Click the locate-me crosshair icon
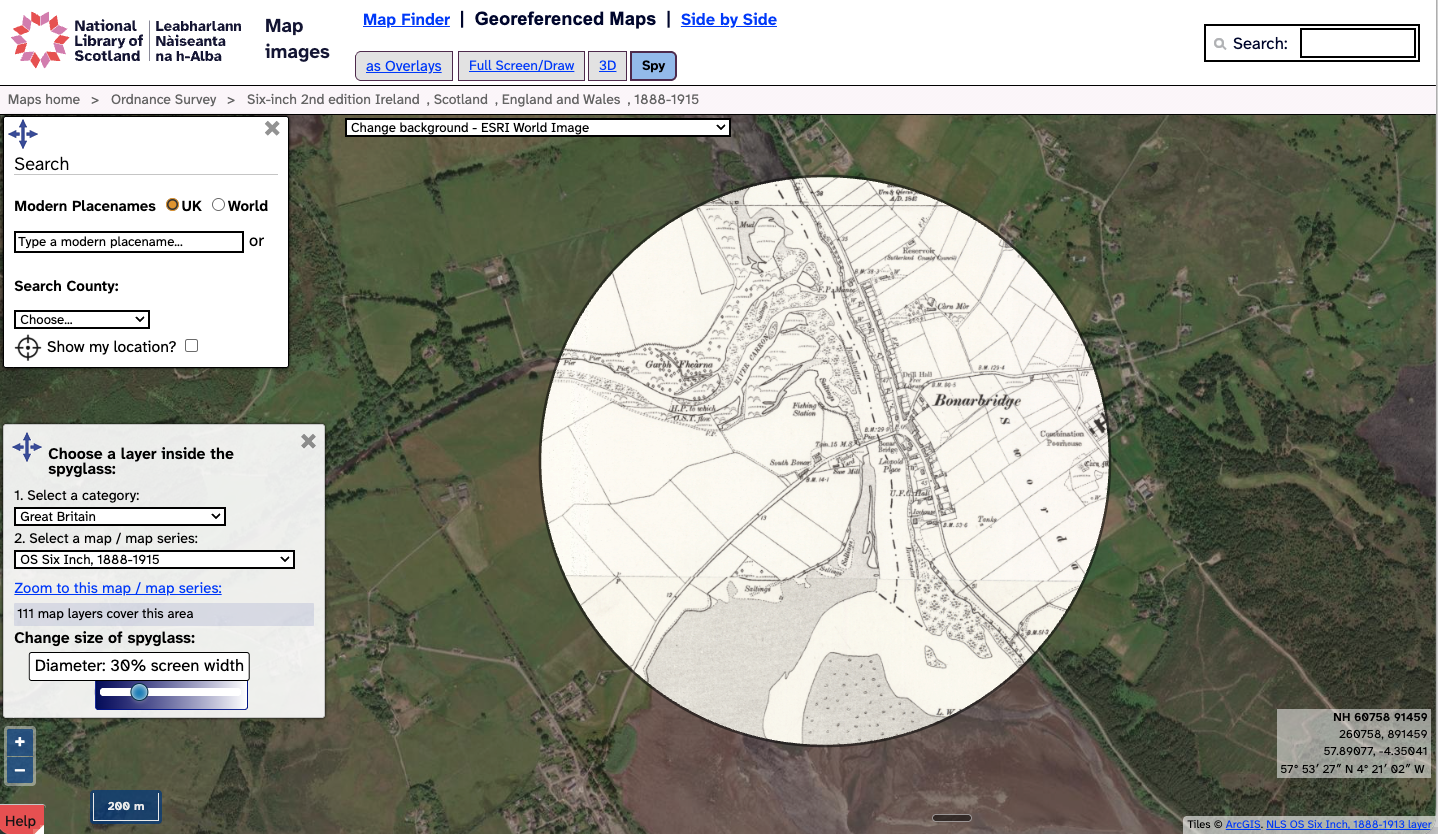 [28, 347]
